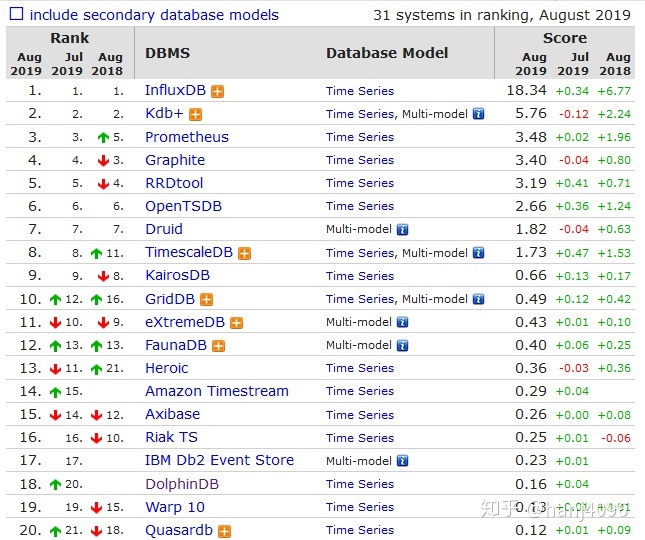Click Time Series model in Quasardb row
The image size is (645, 540).
(x=360, y=530)
